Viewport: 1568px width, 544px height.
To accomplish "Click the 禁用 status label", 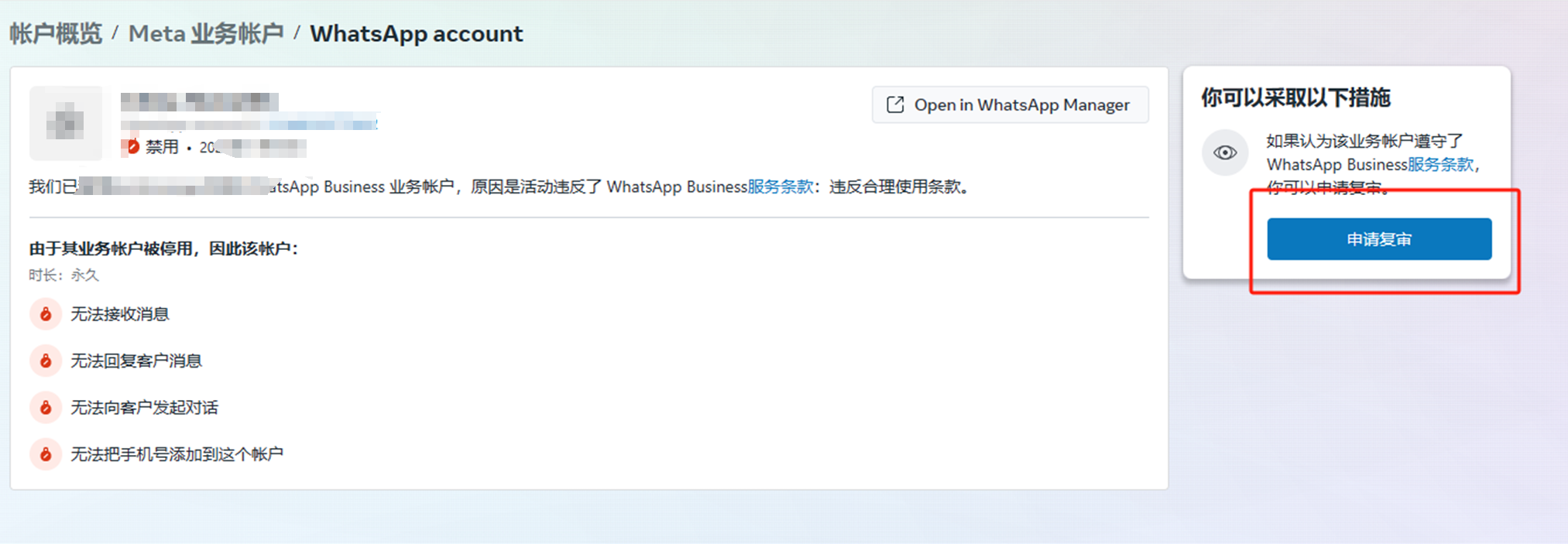I will [162, 147].
